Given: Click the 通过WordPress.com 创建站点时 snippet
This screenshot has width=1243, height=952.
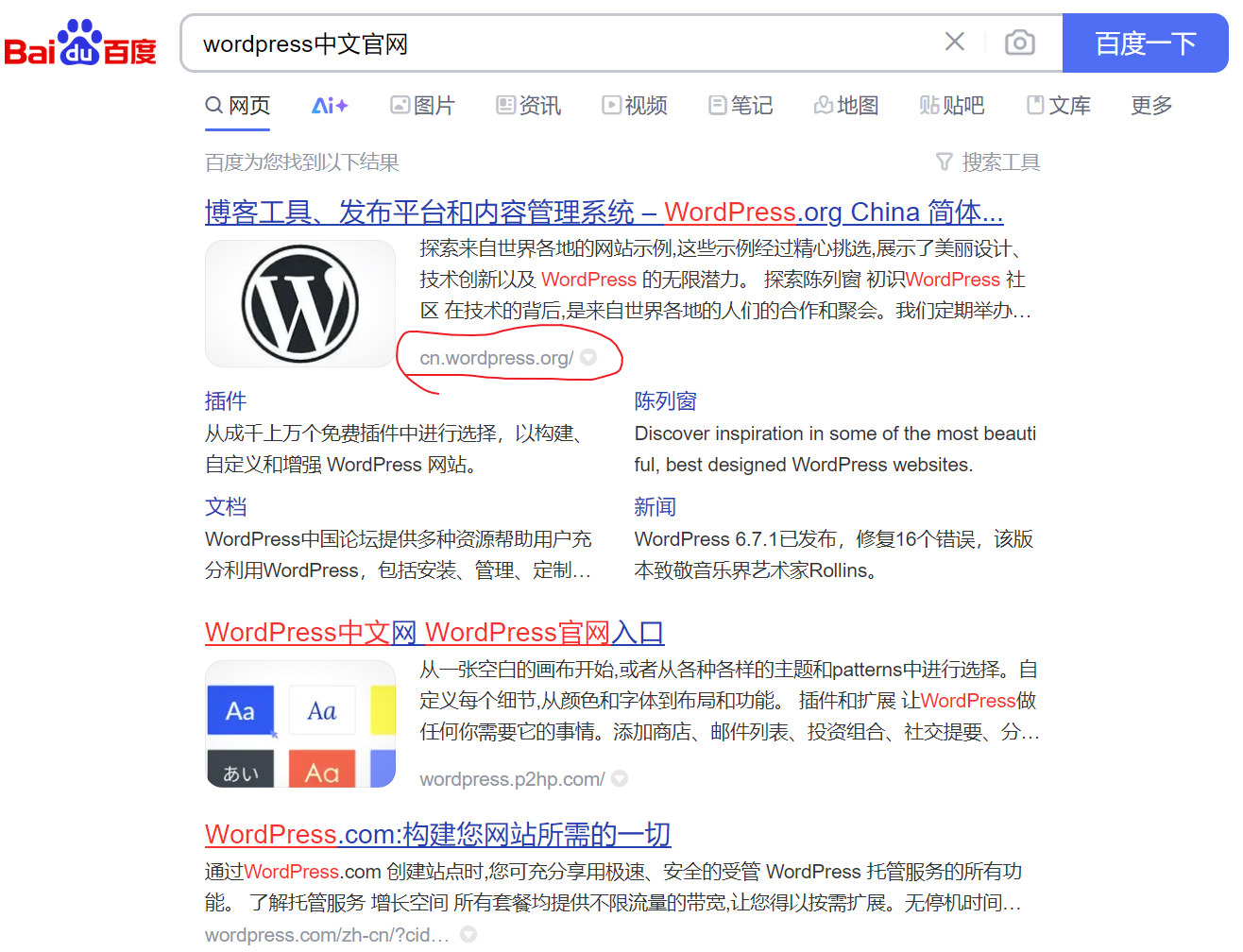Looking at the screenshot, I should 614,887.
